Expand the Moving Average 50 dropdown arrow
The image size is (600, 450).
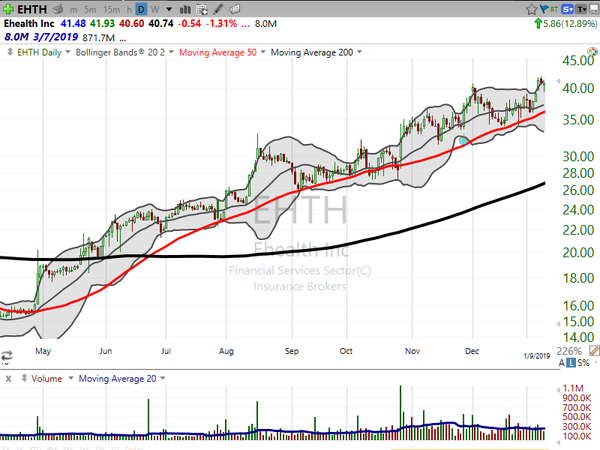(263, 52)
